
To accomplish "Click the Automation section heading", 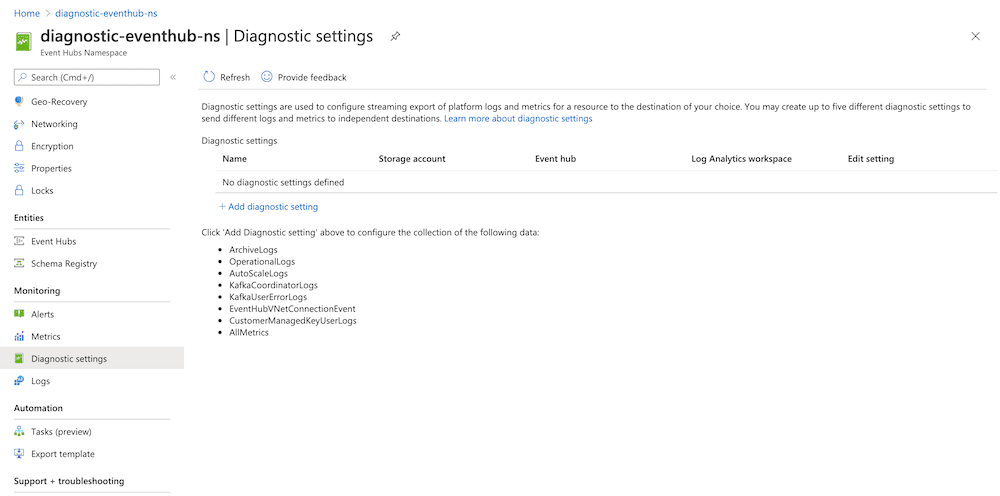I will click(x=38, y=408).
